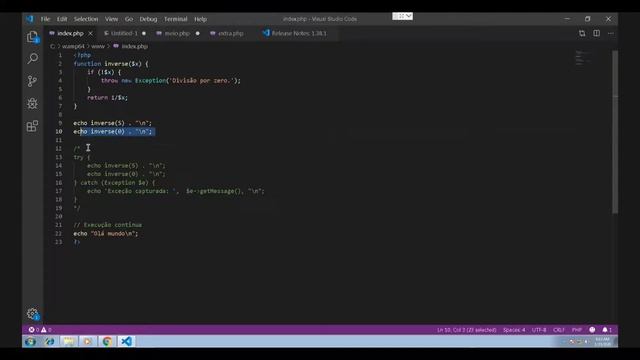Image resolution: width=640 pixels, height=360 pixels.
Task: Open the Explorer view in activity bar
Action: tap(33, 37)
